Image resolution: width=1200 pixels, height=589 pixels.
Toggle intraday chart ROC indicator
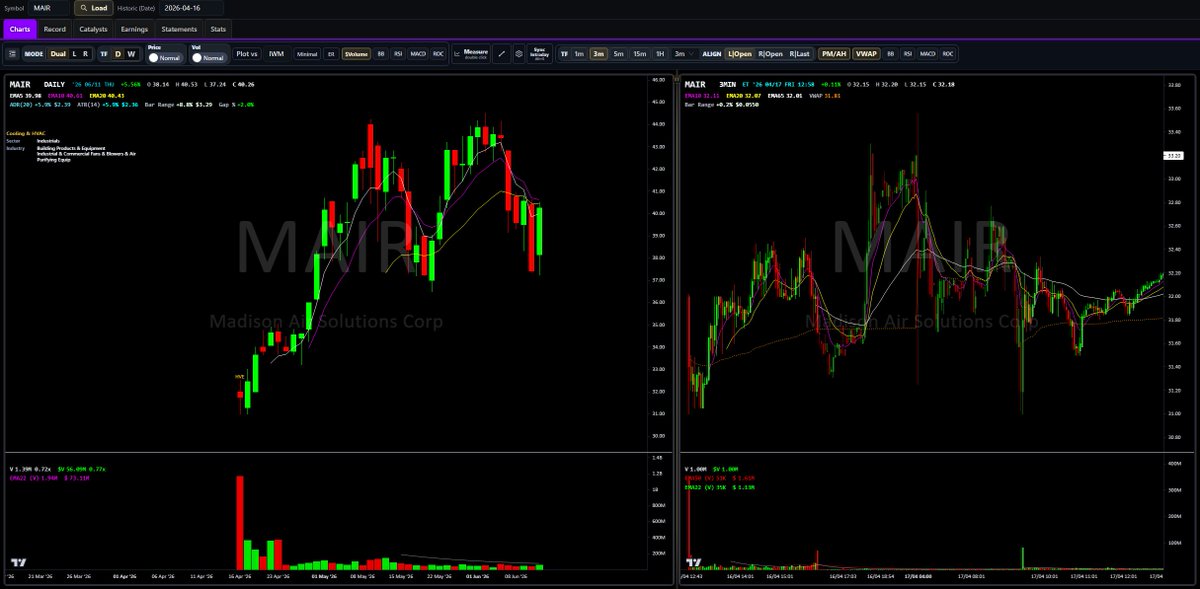click(x=947, y=54)
